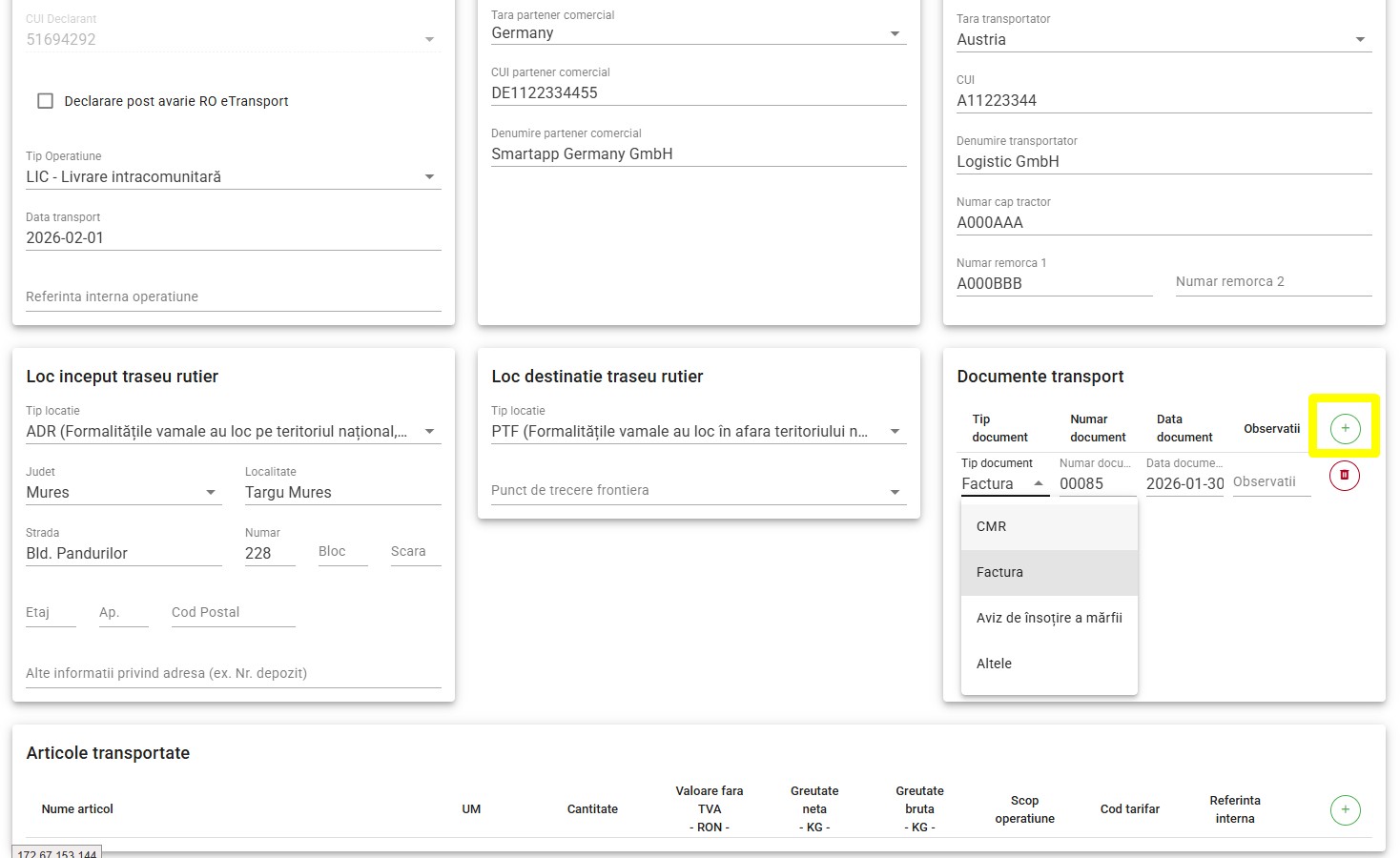
Task: Open Punct de trecere frontiera dropdown
Action: 698,491
